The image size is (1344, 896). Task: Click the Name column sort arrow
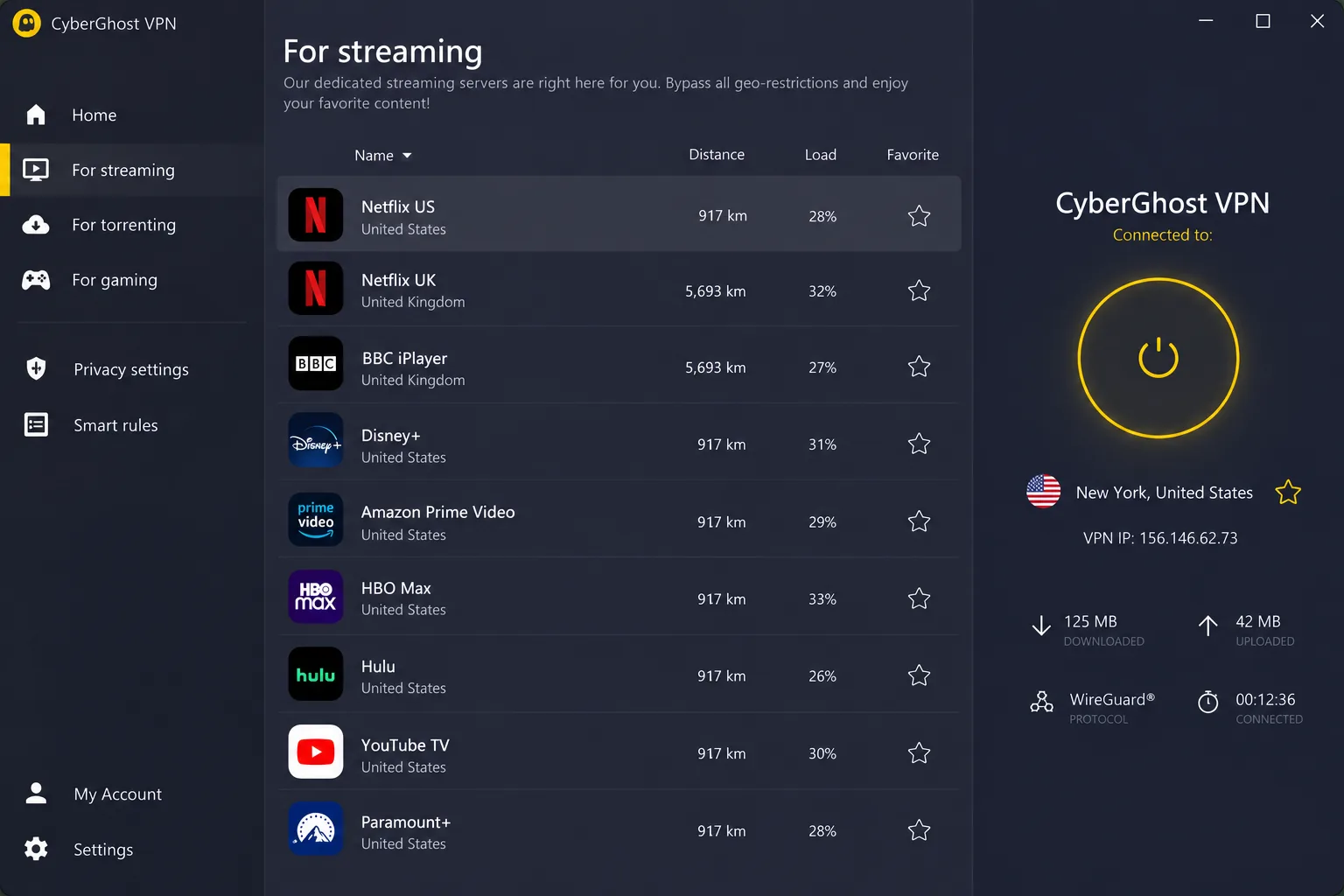pyautogui.click(x=407, y=156)
